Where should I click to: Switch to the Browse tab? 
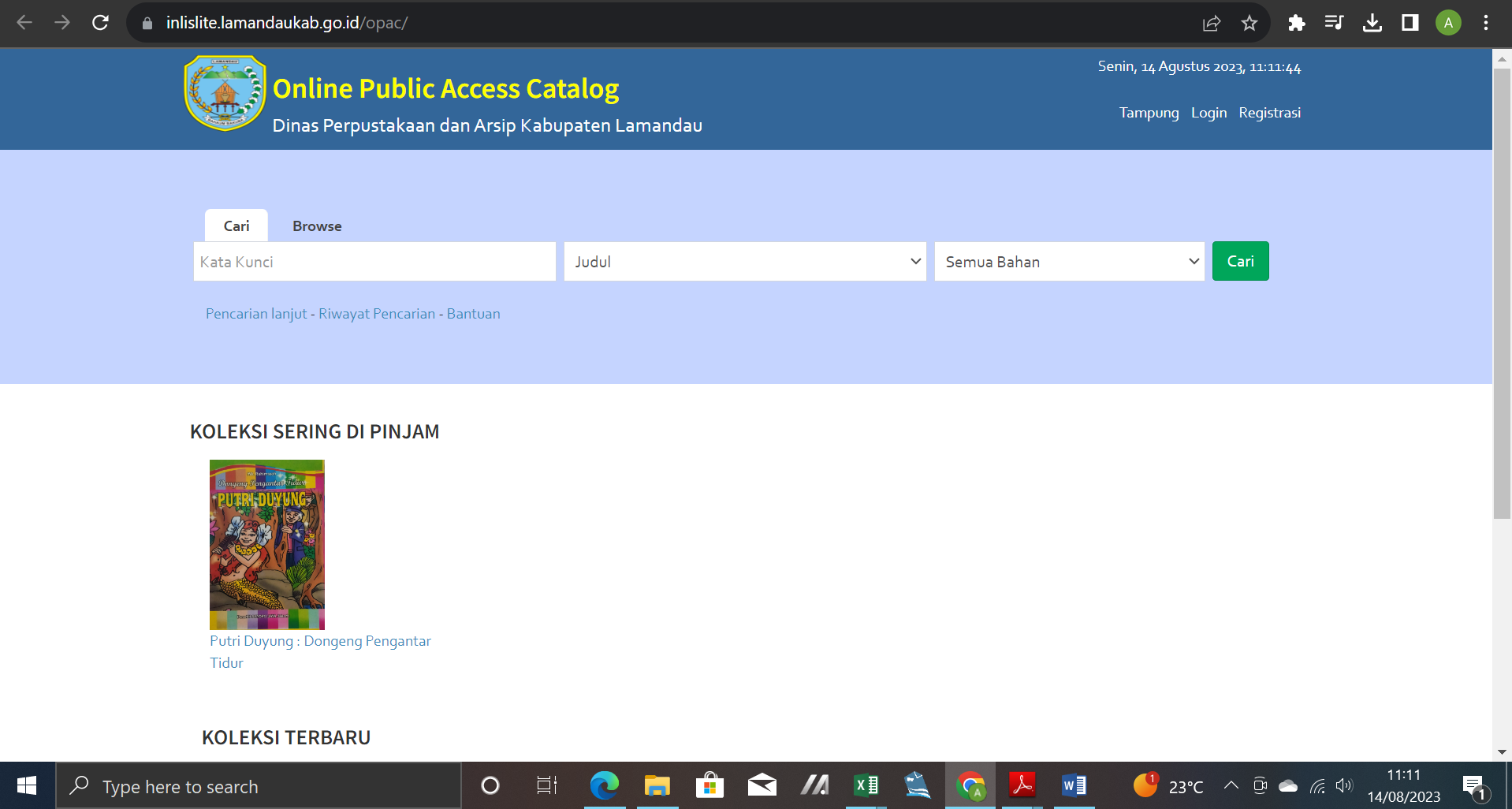[317, 226]
